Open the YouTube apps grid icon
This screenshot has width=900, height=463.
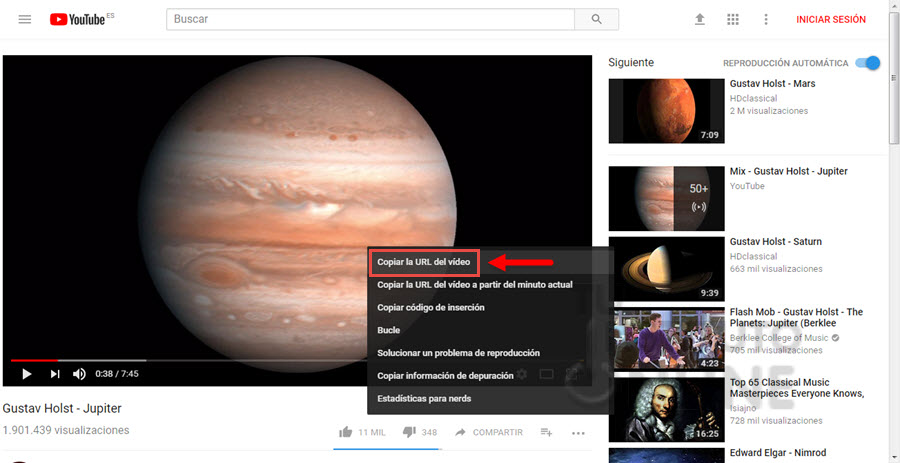click(733, 20)
